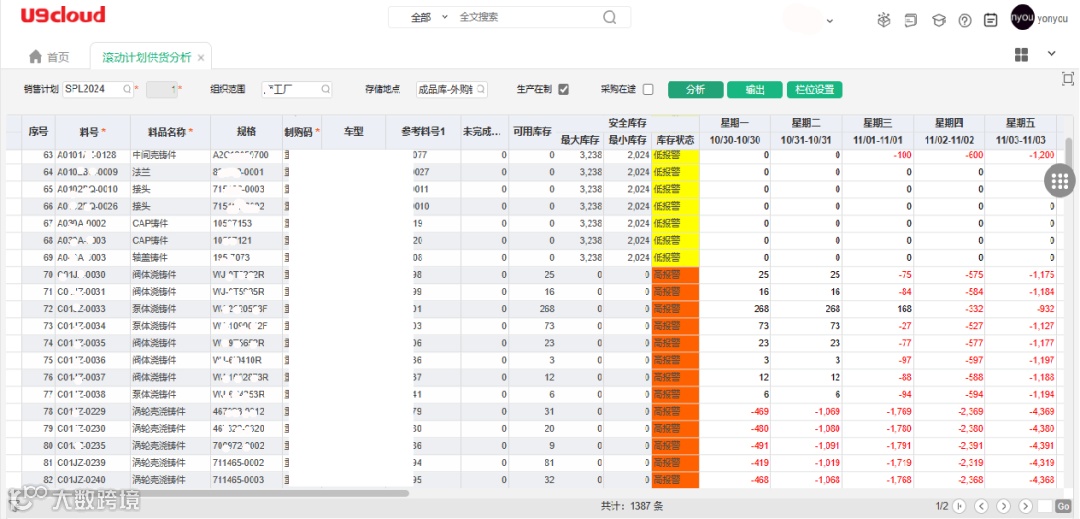
Task: Open the app box icon in header
Action: (884, 21)
